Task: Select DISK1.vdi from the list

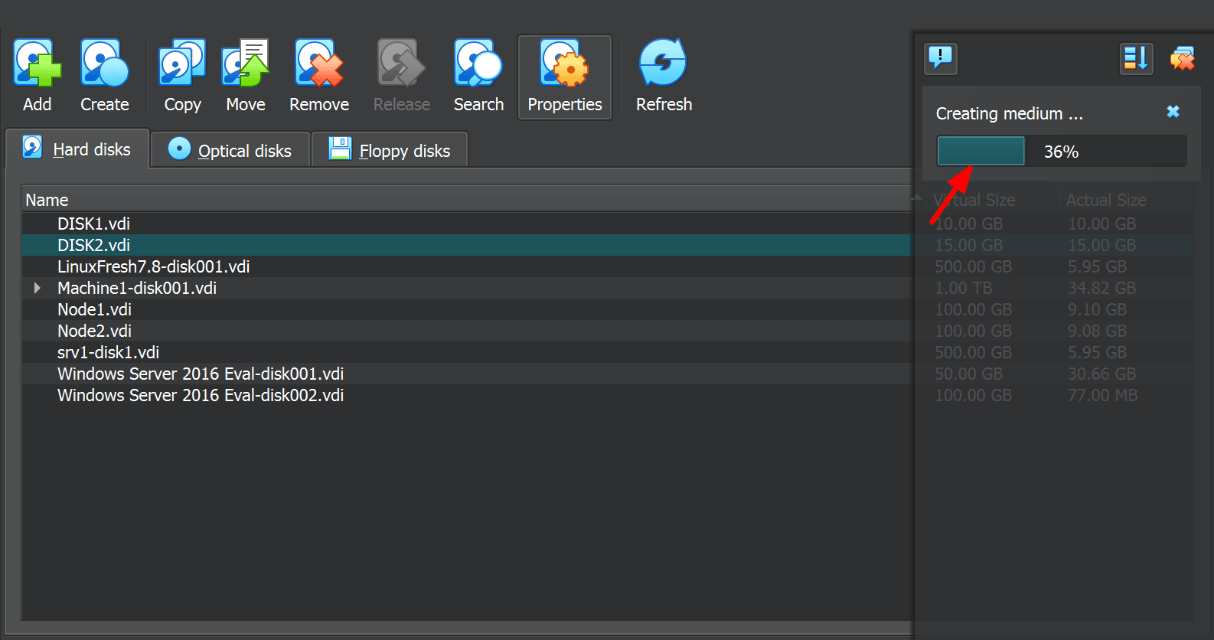Action: click(x=94, y=223)
